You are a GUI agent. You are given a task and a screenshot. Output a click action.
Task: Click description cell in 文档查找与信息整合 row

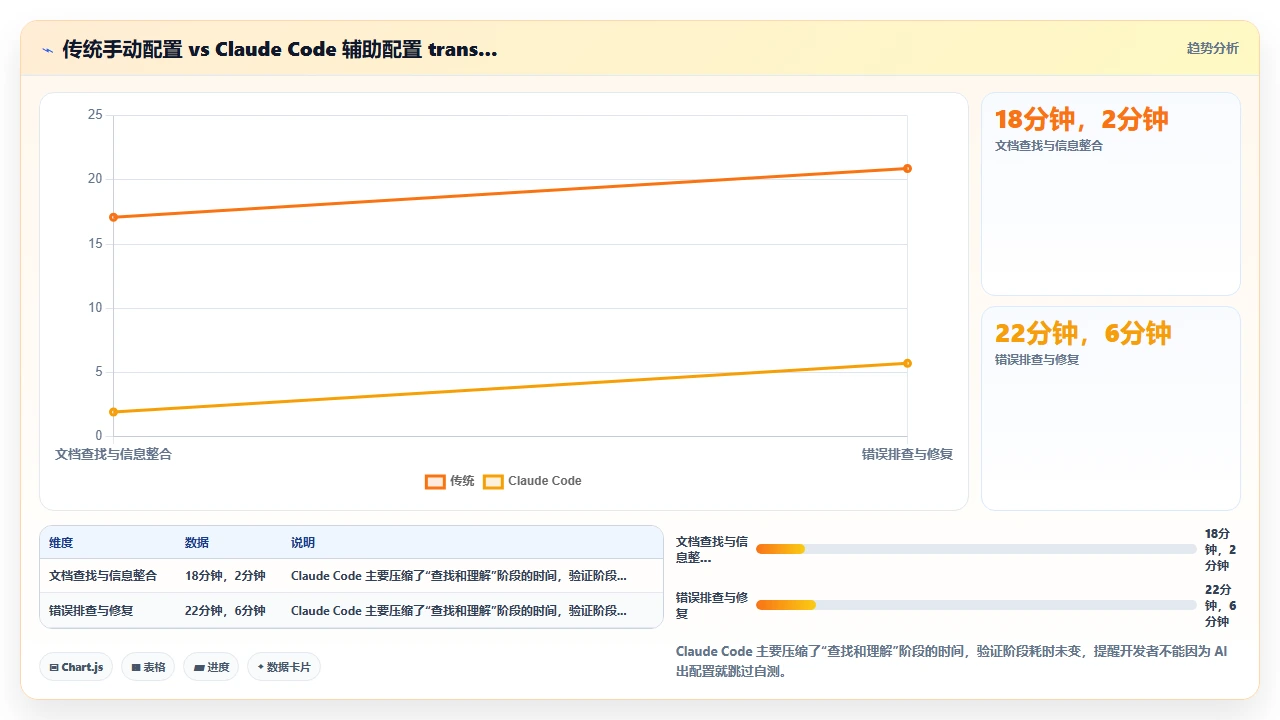(x=459, y=576)
